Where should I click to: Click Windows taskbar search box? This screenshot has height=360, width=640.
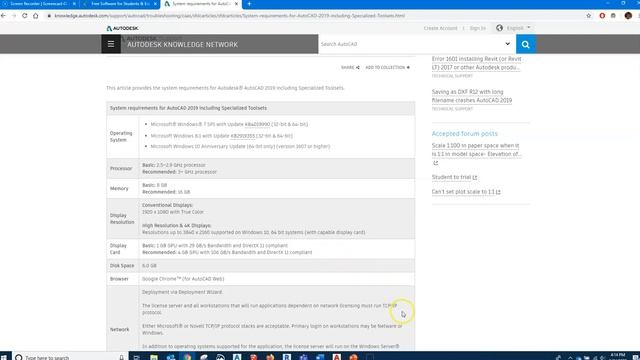[69, 357]
